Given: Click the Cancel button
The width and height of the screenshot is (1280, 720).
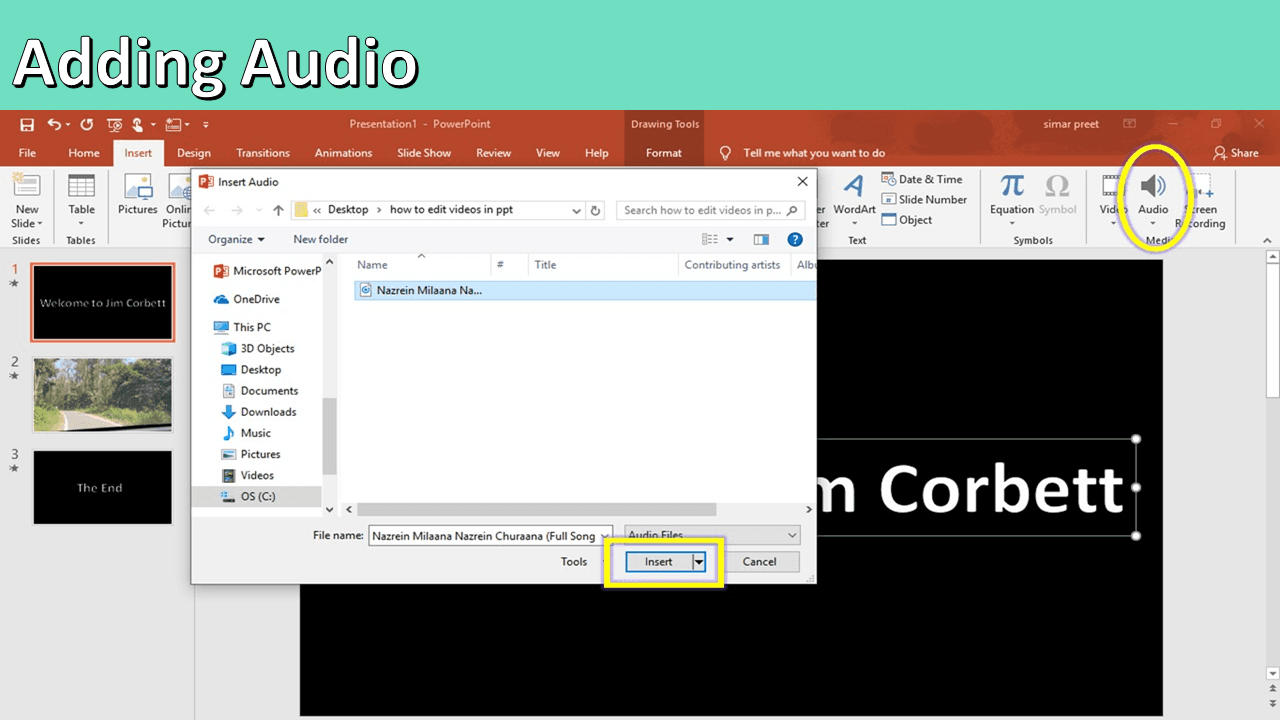Looking at the screenshot, I should tap(759, 562).
